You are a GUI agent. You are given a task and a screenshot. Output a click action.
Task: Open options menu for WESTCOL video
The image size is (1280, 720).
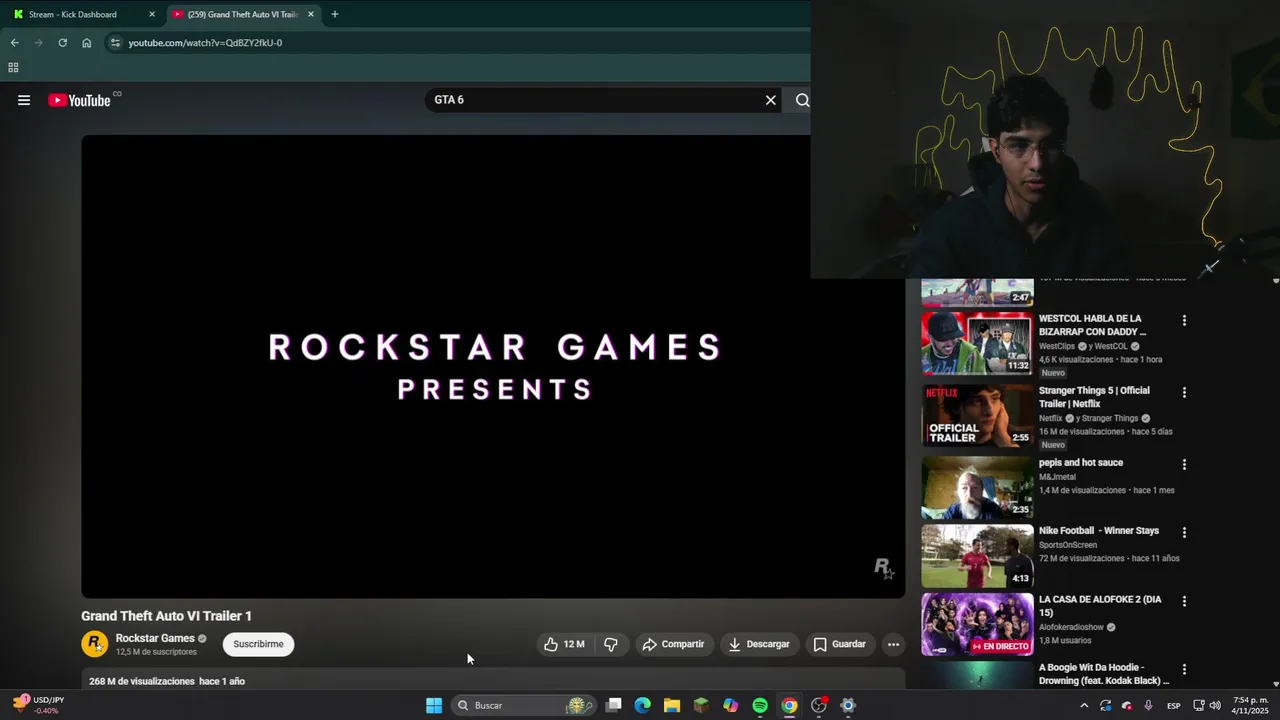(x=1184, y=321)
